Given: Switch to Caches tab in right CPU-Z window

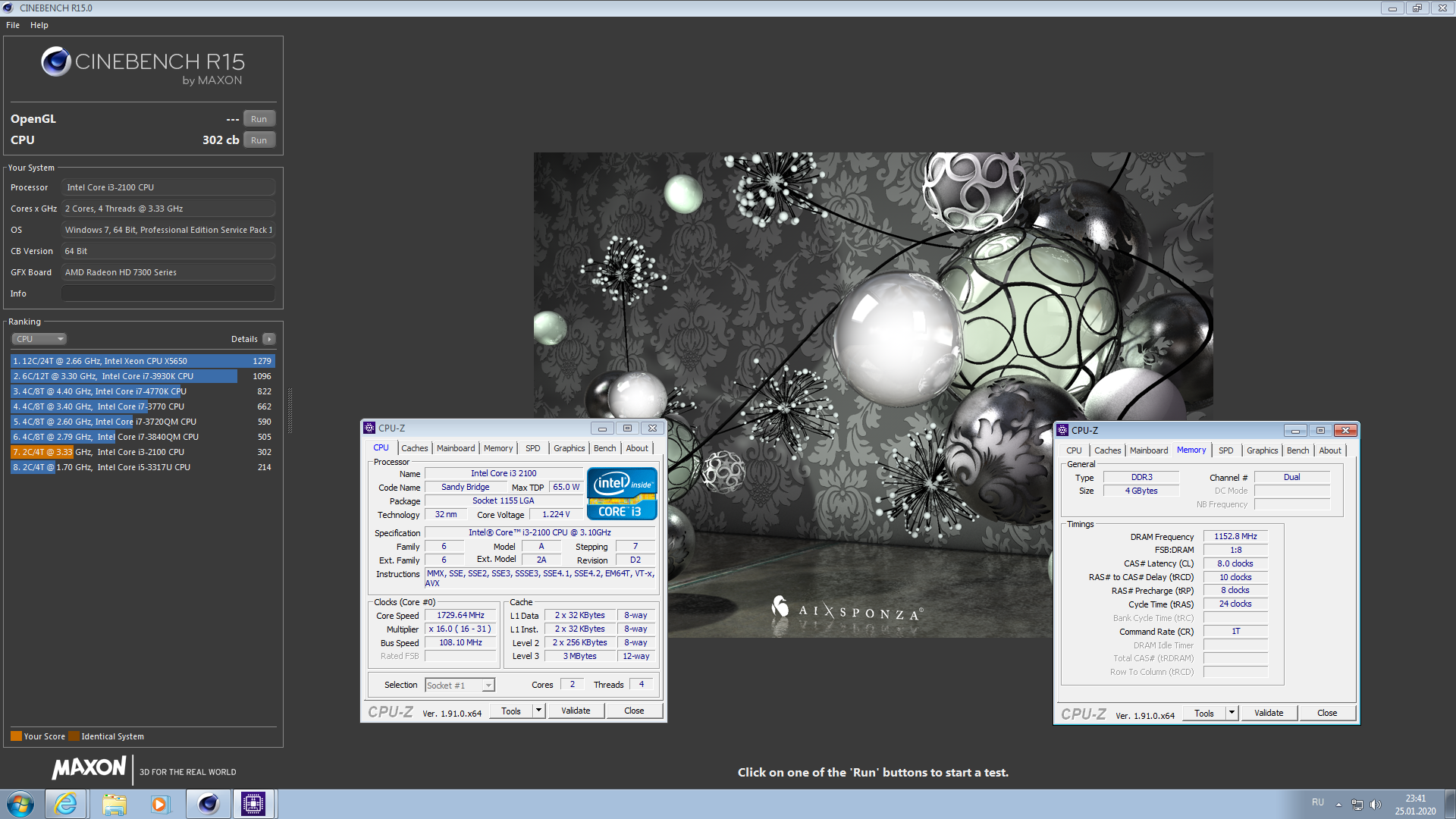Looking at the screenshot, I should (1107, 450).
